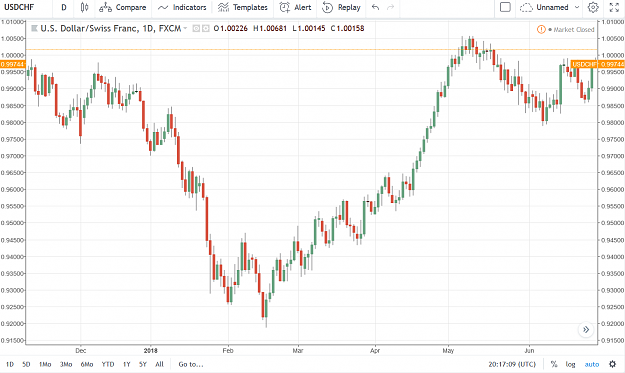Open the candlestick chart style selector
This screenshot has height=373, width=625.
(x=84, y=7)
